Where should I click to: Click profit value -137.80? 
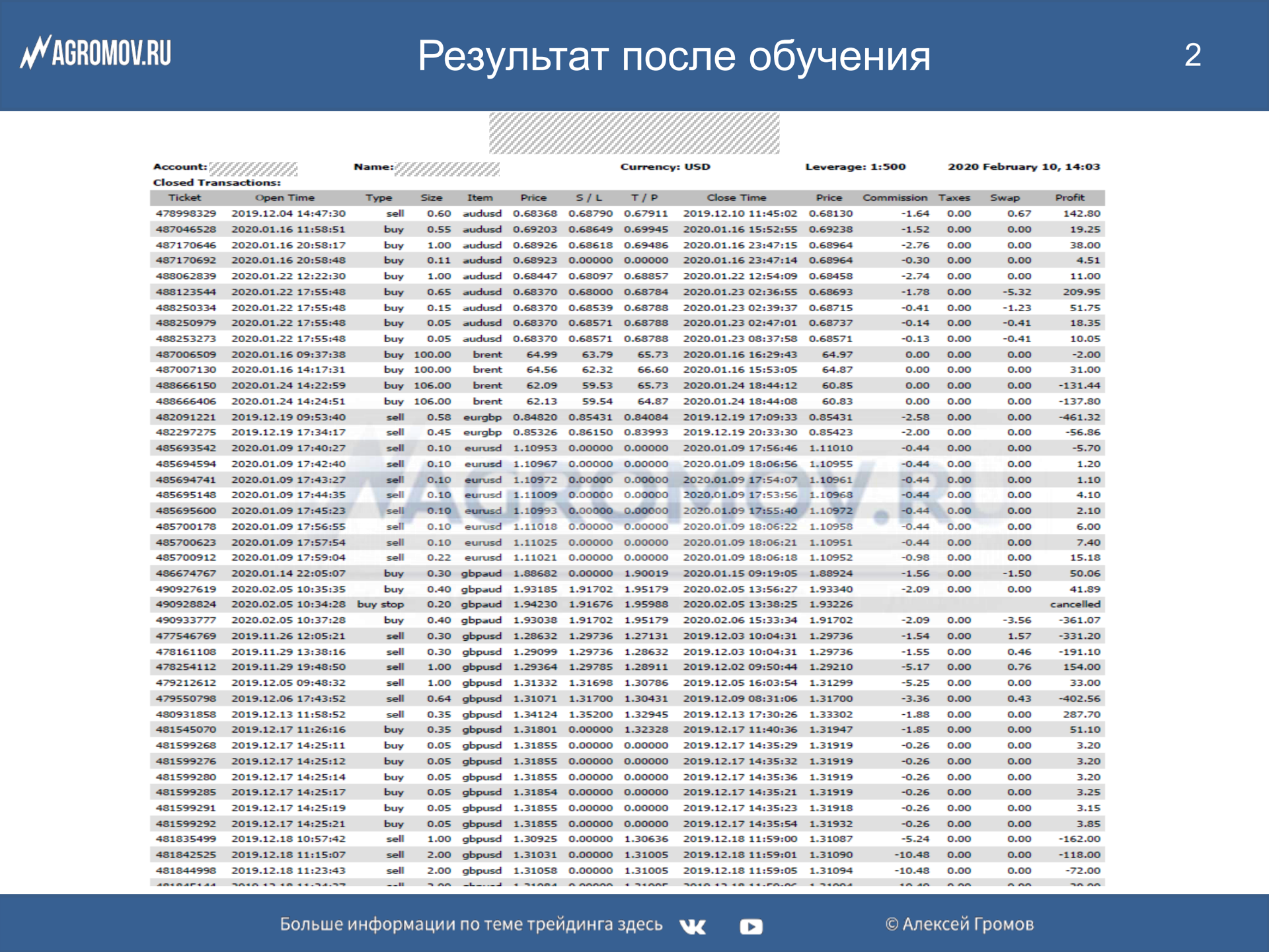coord(1079,401)
